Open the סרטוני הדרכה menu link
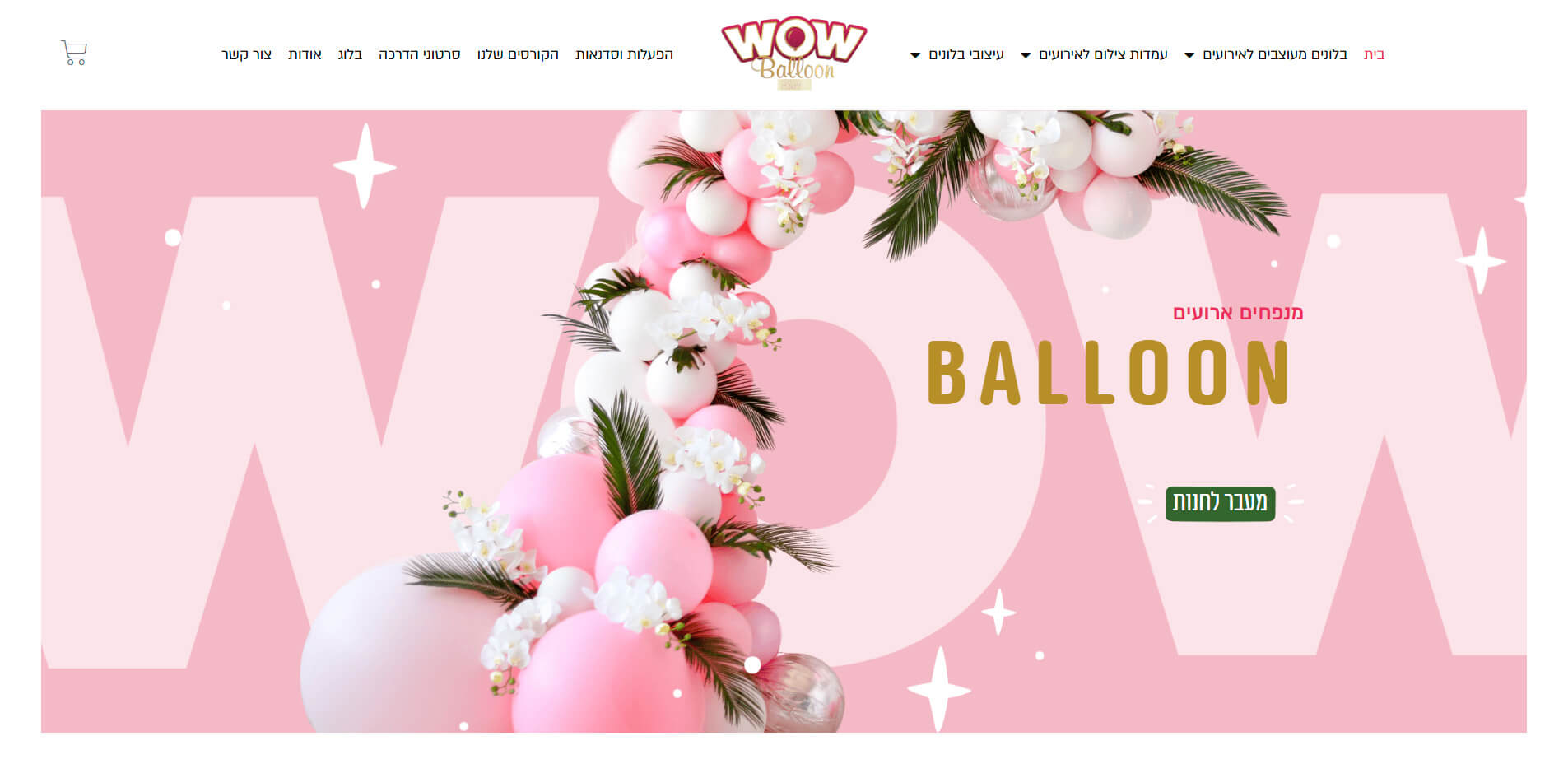1568x778 pixels. (419, 54)
